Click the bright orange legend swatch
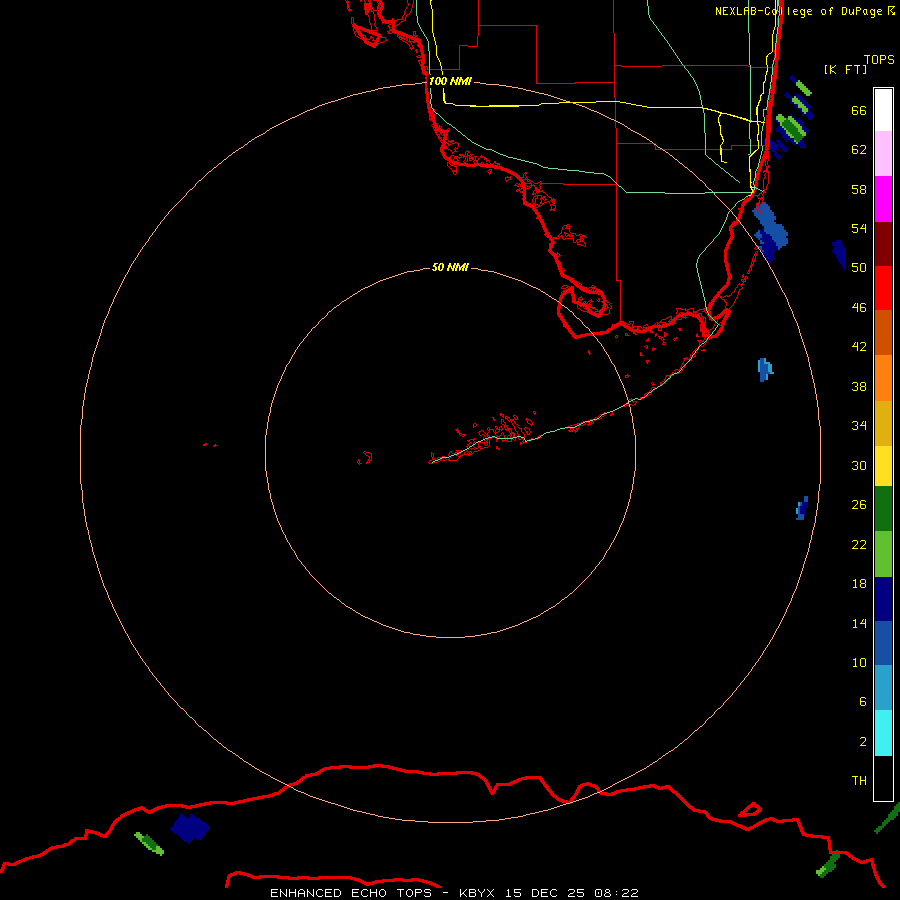This screenshot has height=900, width=900. pyautogui.click(x=883, y=378)
